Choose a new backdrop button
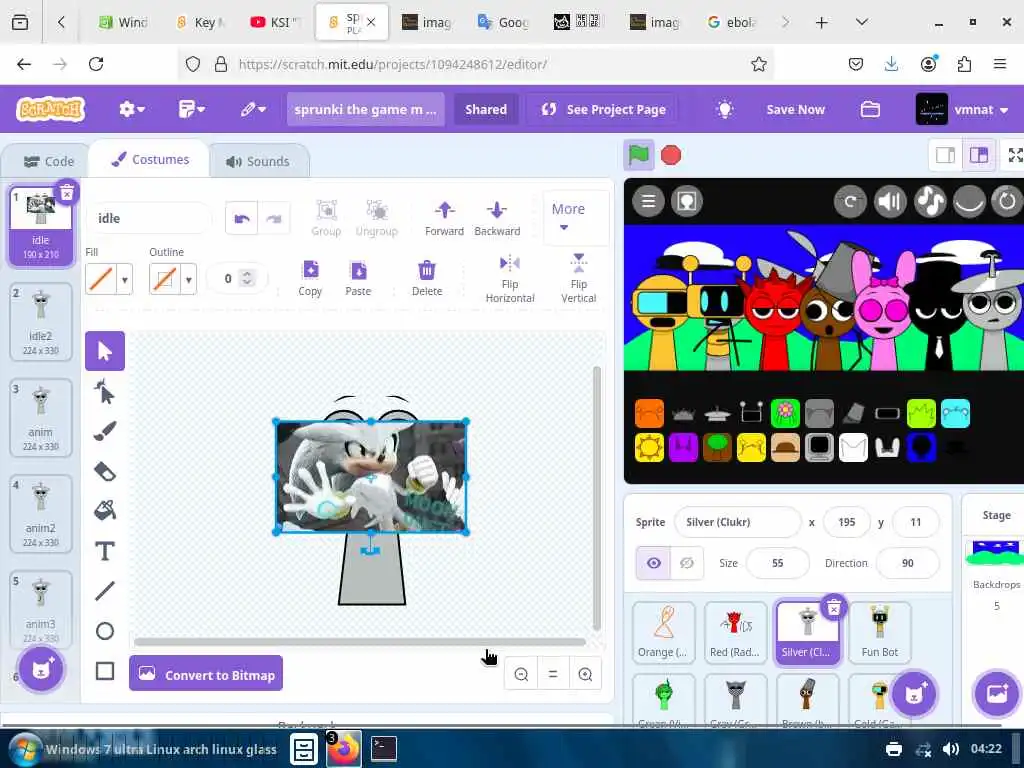 click(997, 694)
